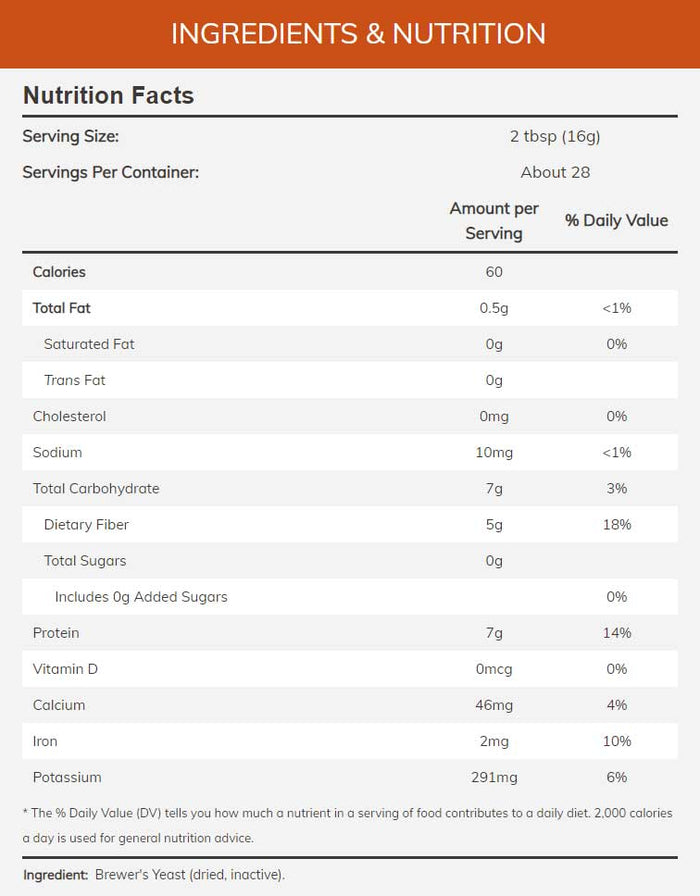Click the Includes 0g Added Sugars row
This screenshot has width=700, height=896.
coord(350,597)
